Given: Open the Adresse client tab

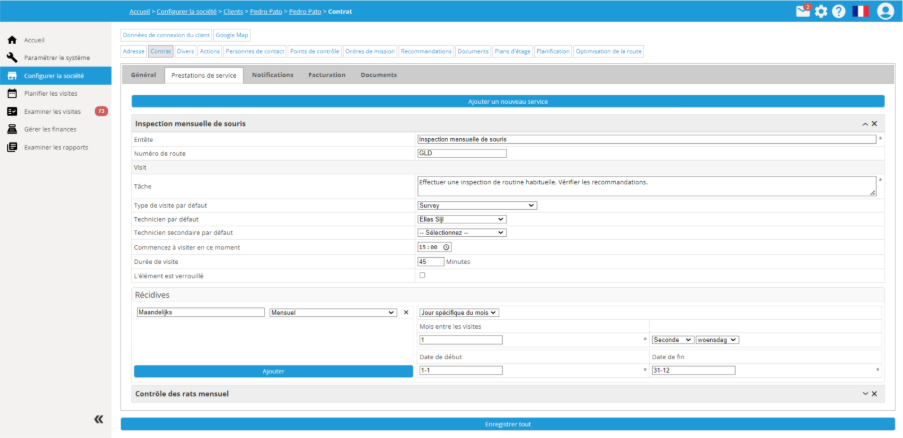Looking at the screenshot, I should (x=134, y=51).
